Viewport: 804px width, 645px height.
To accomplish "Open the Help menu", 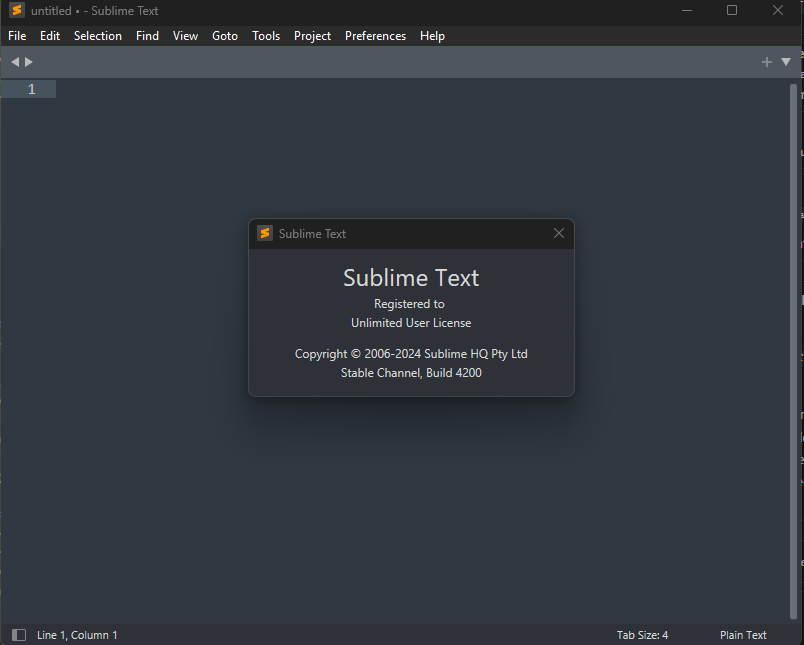I will pyautogui.click(x=432, y=36).
